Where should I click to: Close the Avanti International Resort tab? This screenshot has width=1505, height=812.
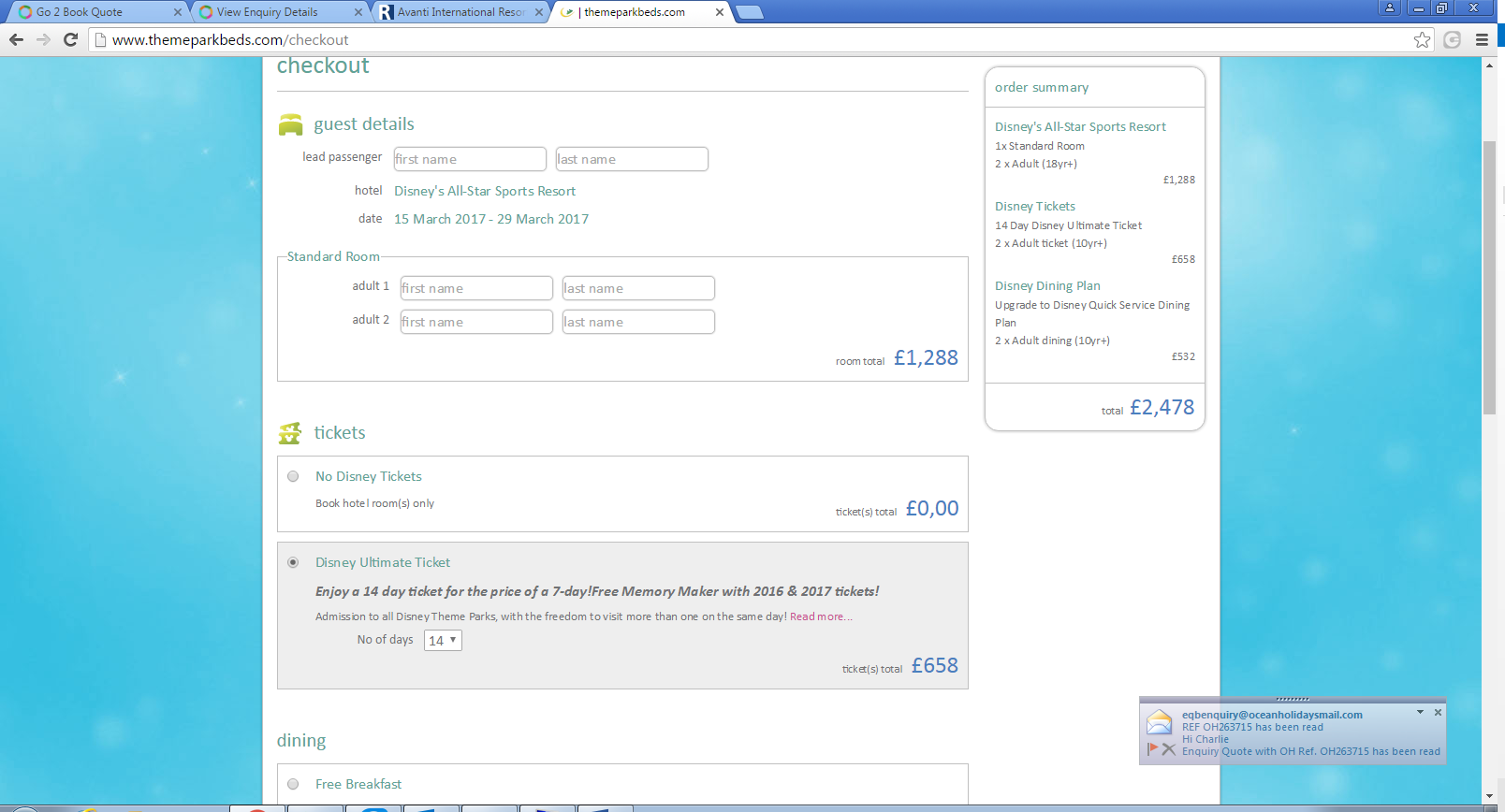coord(539,12)
